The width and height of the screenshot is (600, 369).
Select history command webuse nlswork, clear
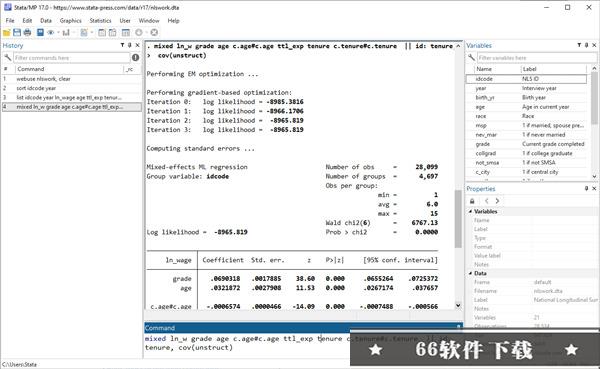[71, 79]
